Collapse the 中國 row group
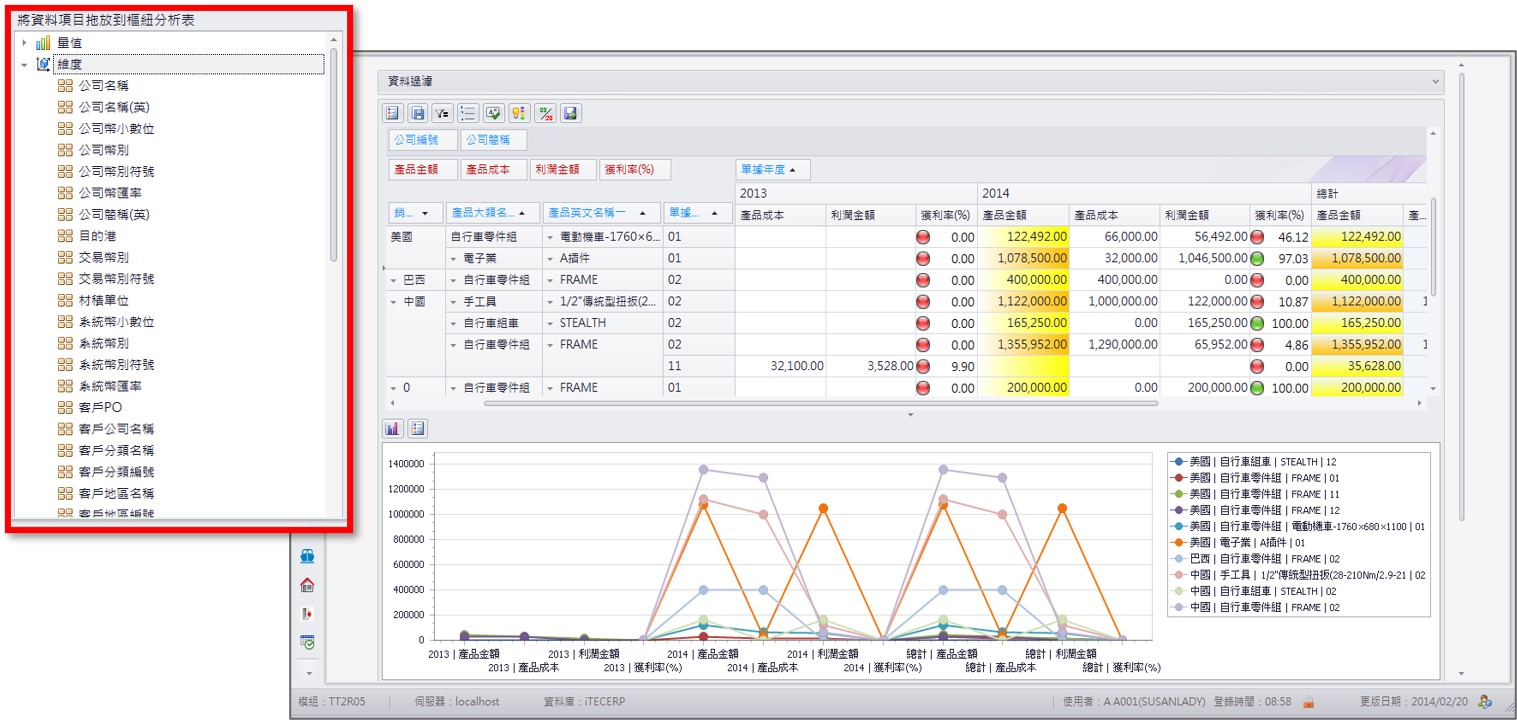Image resolution: width=1517 pixels, height=720 pixels. point(394,302)
